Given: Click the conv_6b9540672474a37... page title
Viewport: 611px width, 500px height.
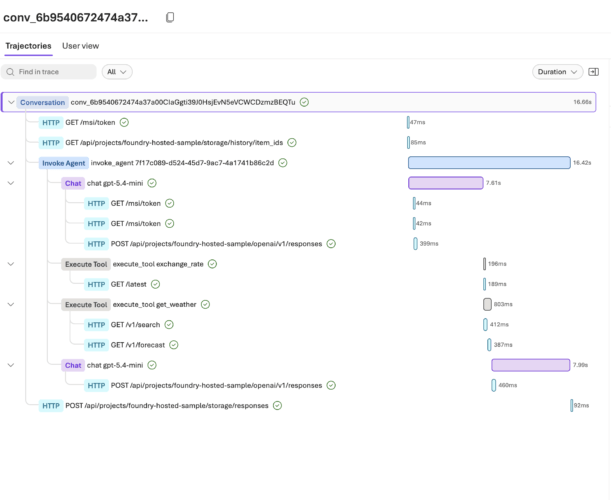Looking at the screenshot, I should (76, 18).
